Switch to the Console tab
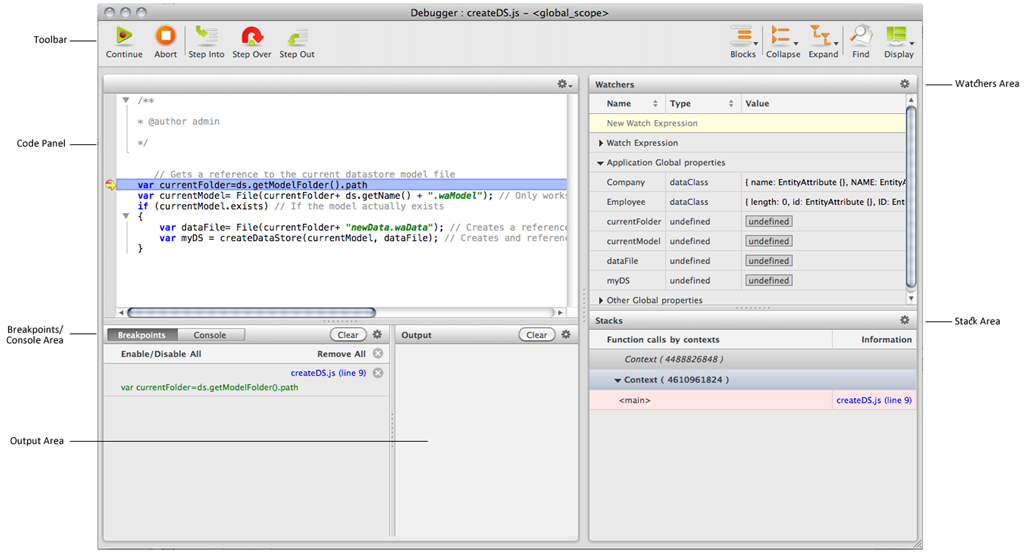The image size is (1025, 555). [x=210, y=335]
